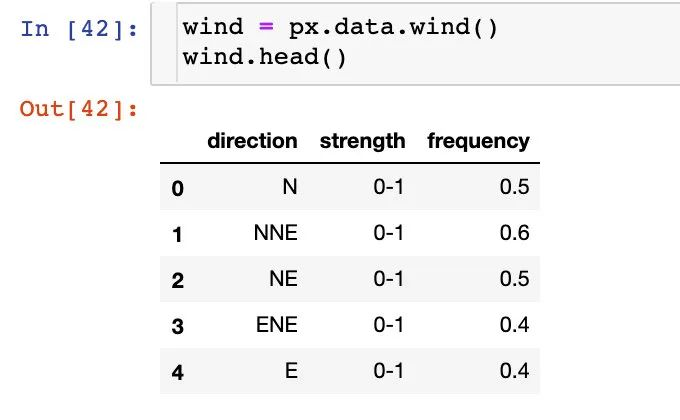680x420 pixels.
Task: Click the 0.6 frequency value
Action: (x=514, y=233)
